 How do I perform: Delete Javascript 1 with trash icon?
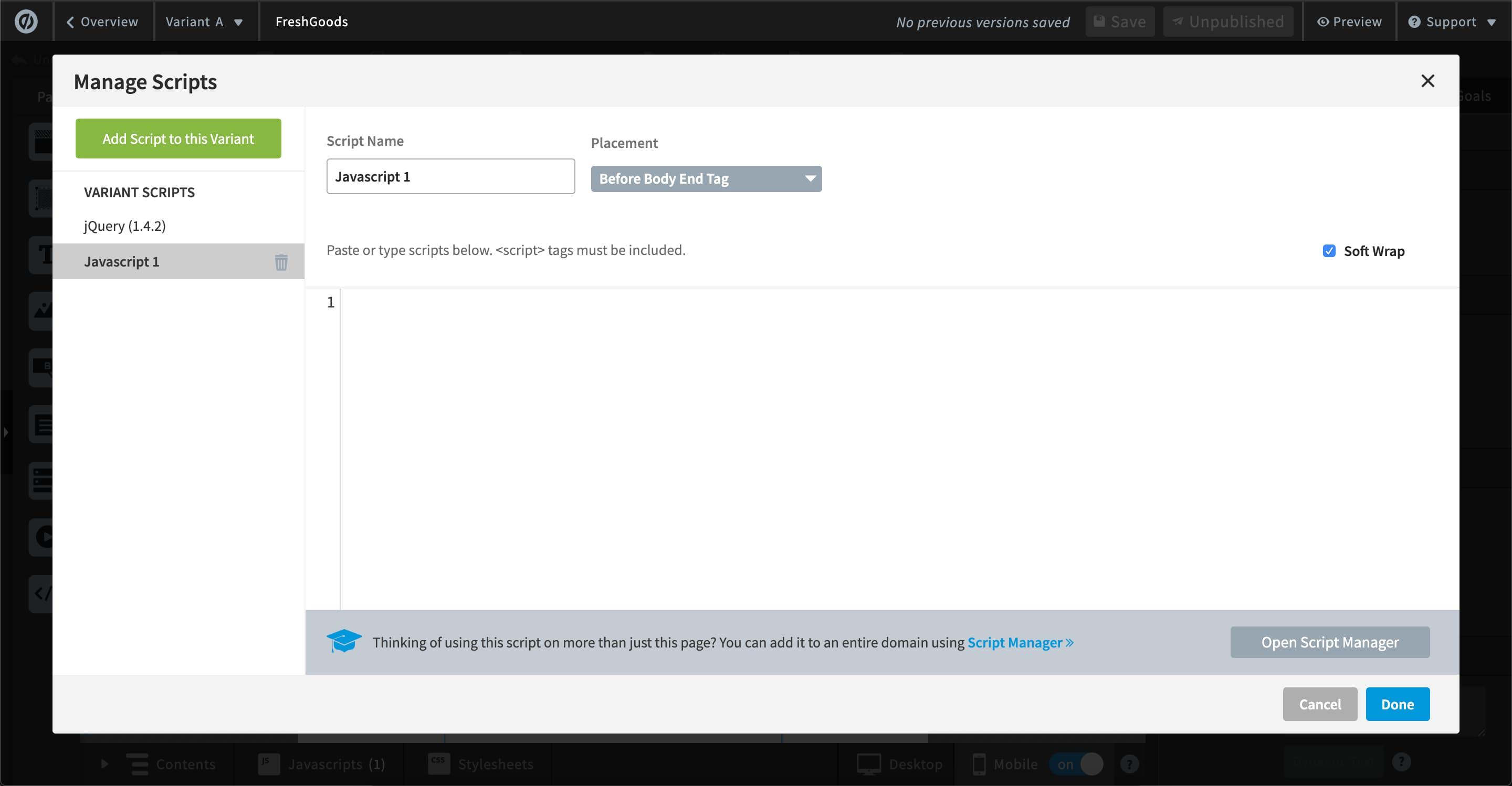[x=281, y=262]
